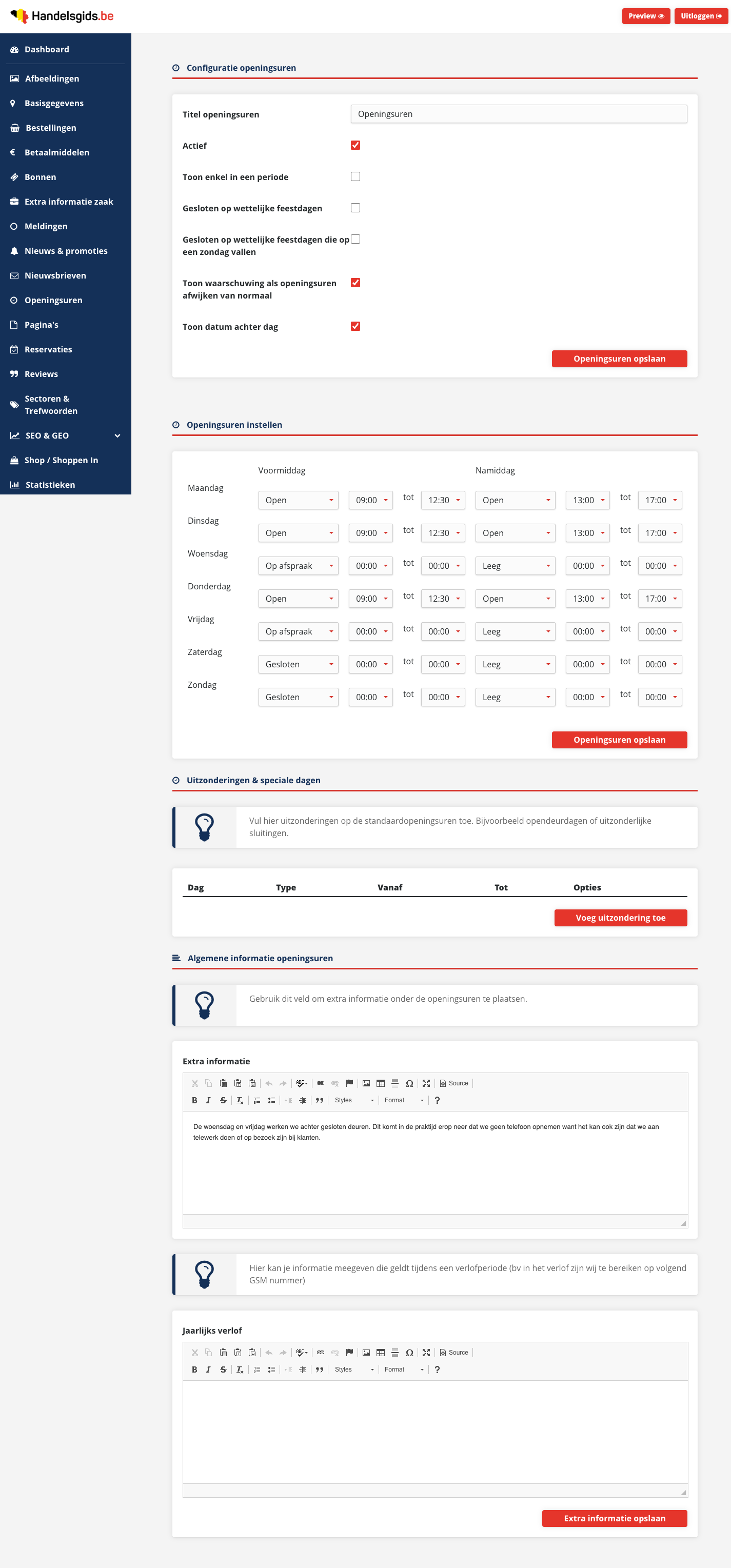This screenshot has height=1568, width=731.
Task: Open Format dropdown in Jaarlijks verlof editor
Action: (x=404, y=1369)
